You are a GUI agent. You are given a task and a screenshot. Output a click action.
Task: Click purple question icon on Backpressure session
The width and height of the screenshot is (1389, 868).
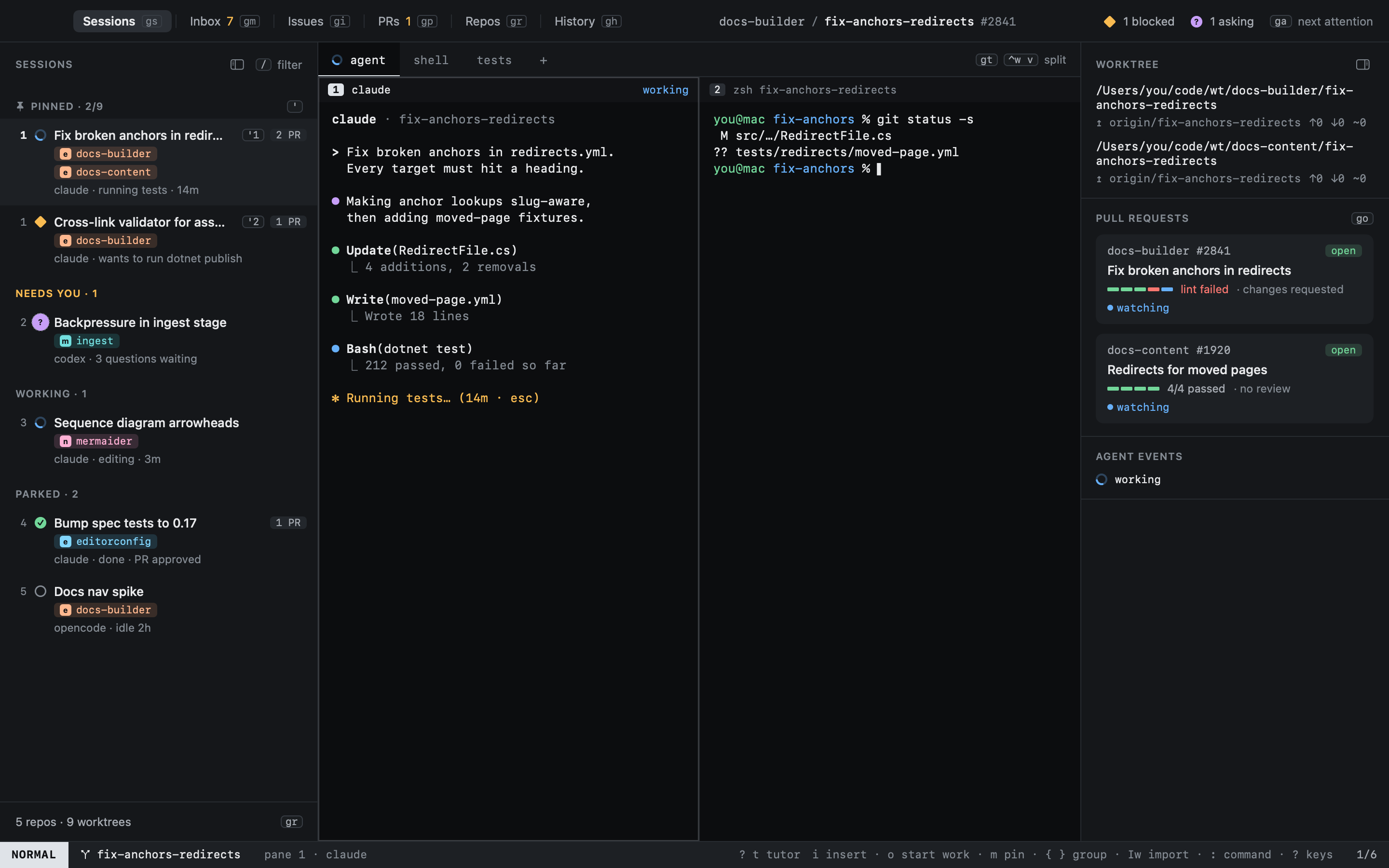[x=40, y=322]
